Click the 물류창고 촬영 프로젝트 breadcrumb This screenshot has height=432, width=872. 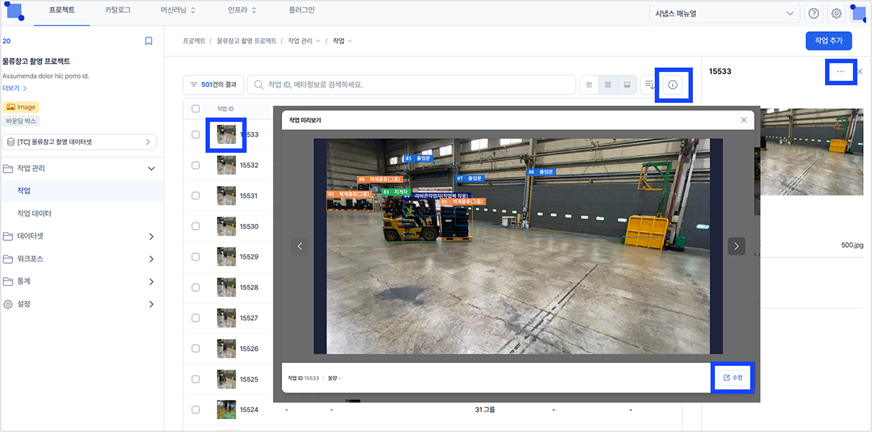pos(246,41)
